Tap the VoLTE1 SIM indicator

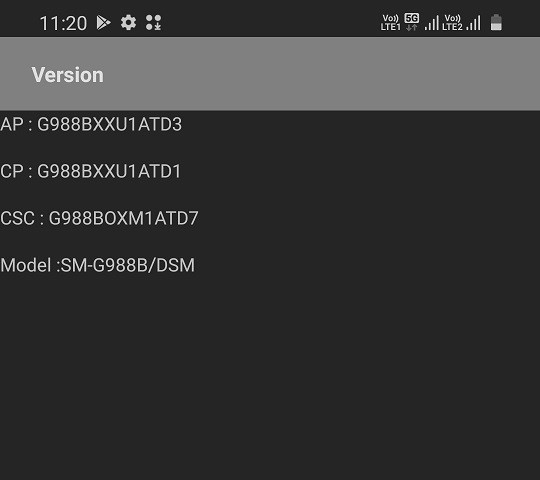point(391,23)
